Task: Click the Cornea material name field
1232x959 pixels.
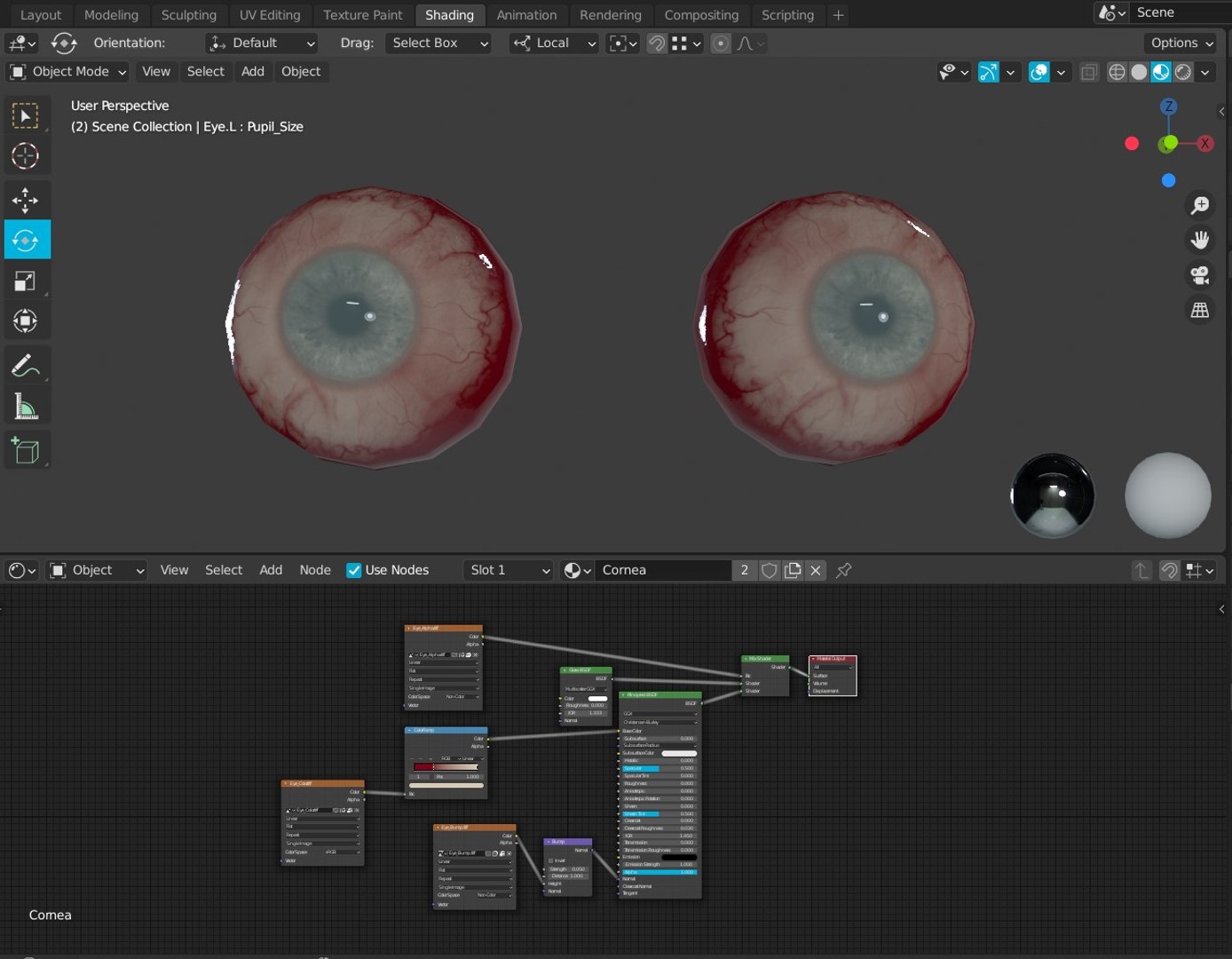Action: (663, 570)
